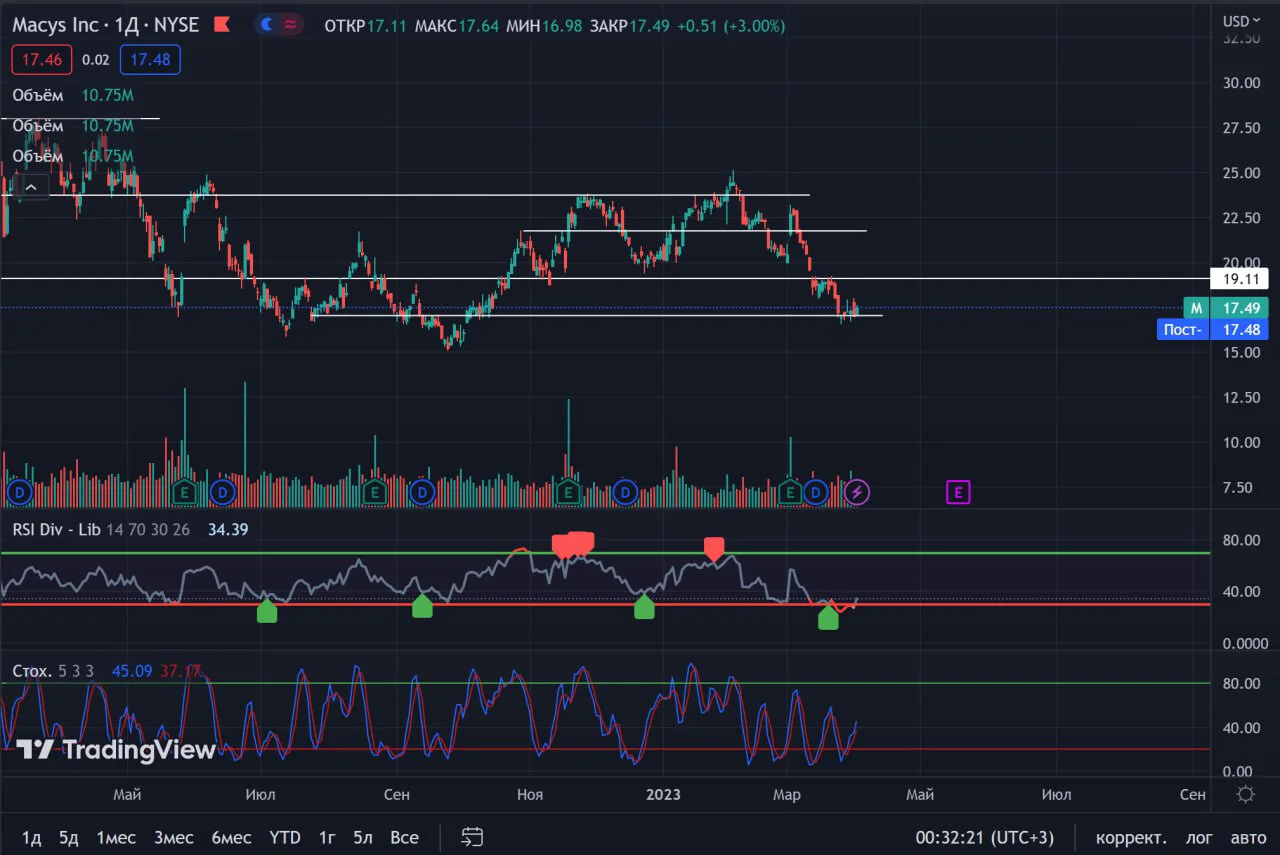Open the go-to-date calendar icon
The height and width of the screenshot is (855, 1280).
click(473, 837)
